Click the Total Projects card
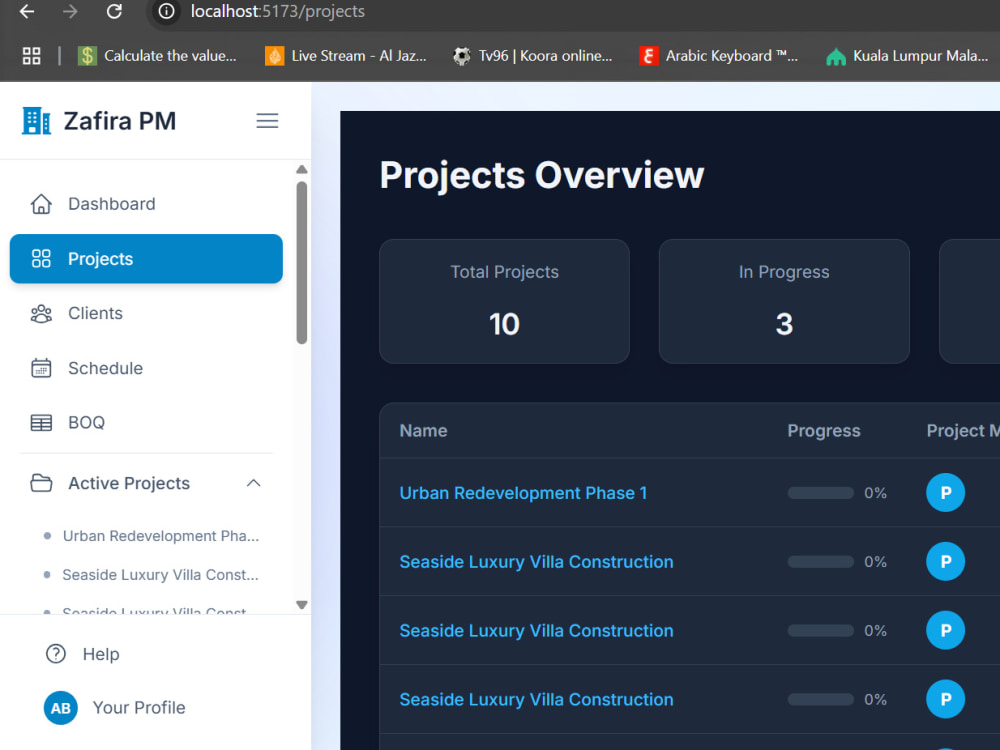 point(504,302)
